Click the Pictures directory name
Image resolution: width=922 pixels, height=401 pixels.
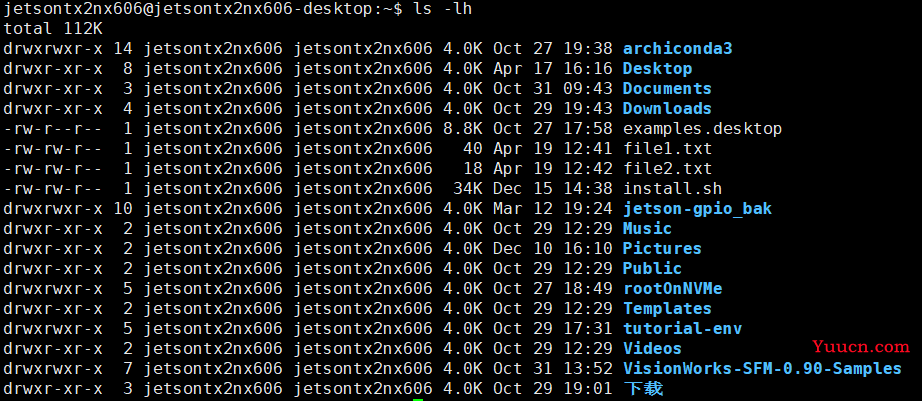coord(662,248)
